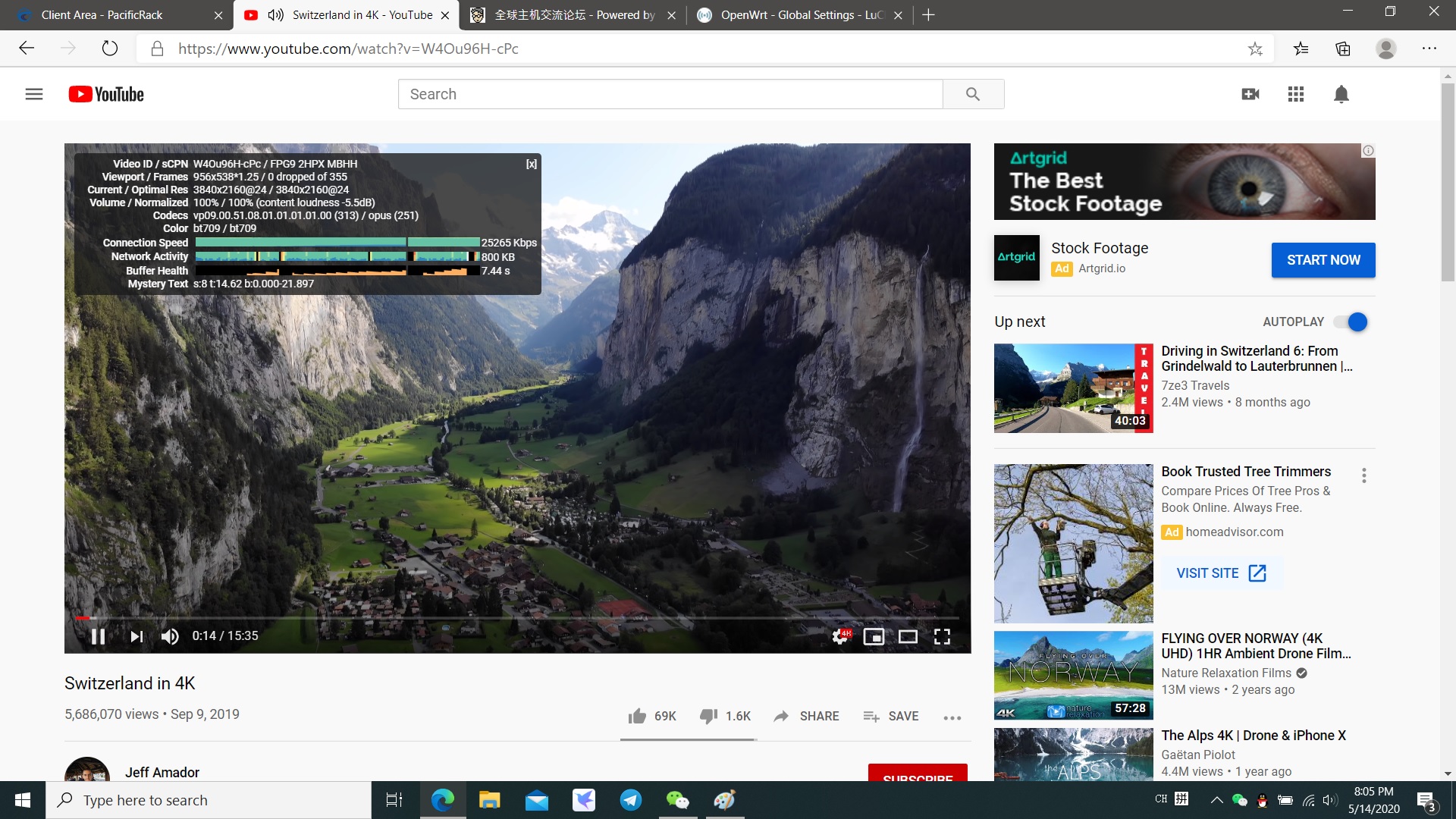This screenshot has height=819, width=1456.
Task: Switch to theater mode
Action: [x=908, y=636]
